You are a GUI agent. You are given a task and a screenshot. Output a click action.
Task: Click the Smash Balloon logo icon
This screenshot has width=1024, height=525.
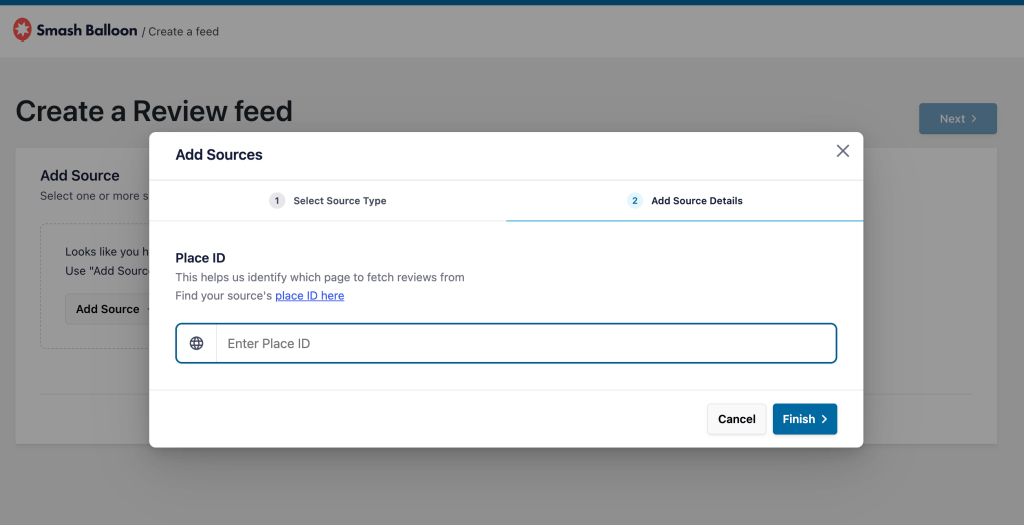(22, 29)
